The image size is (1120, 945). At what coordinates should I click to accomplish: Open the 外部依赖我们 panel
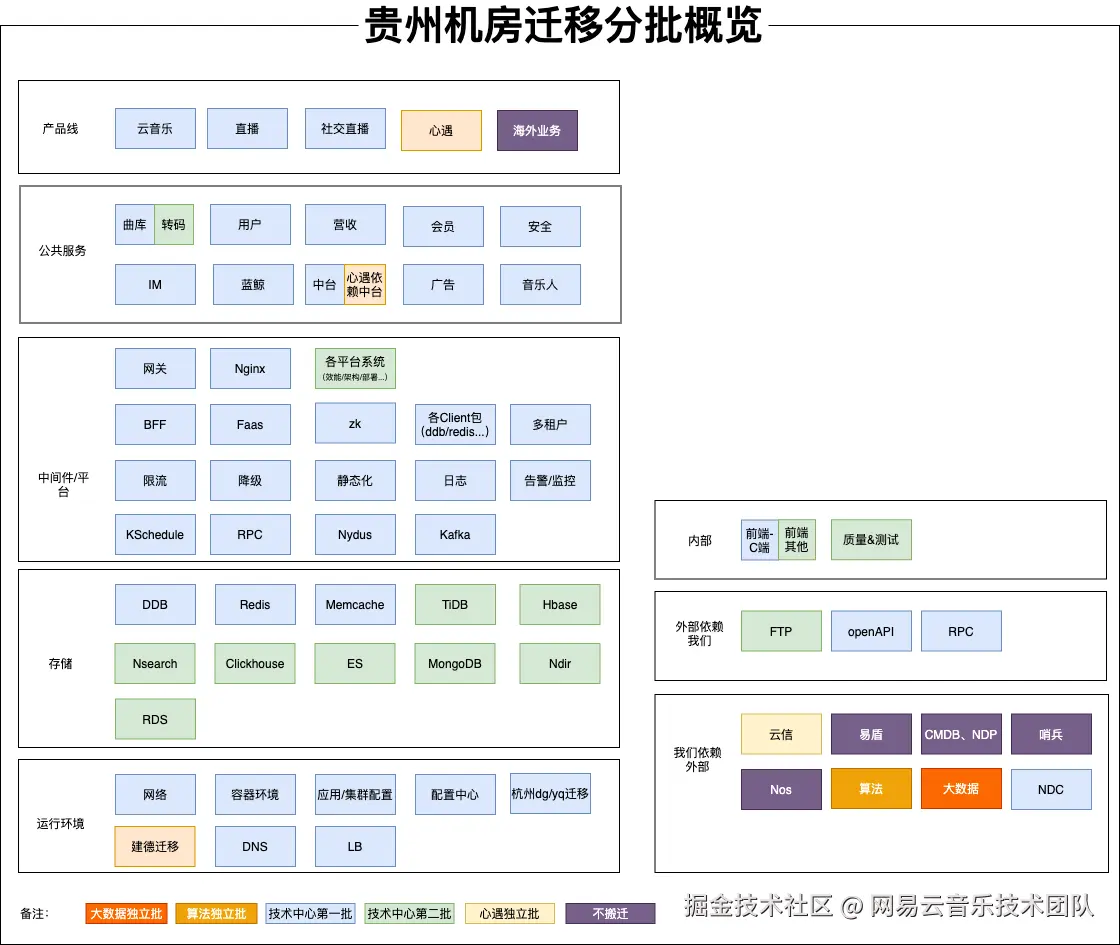[700, 630]
